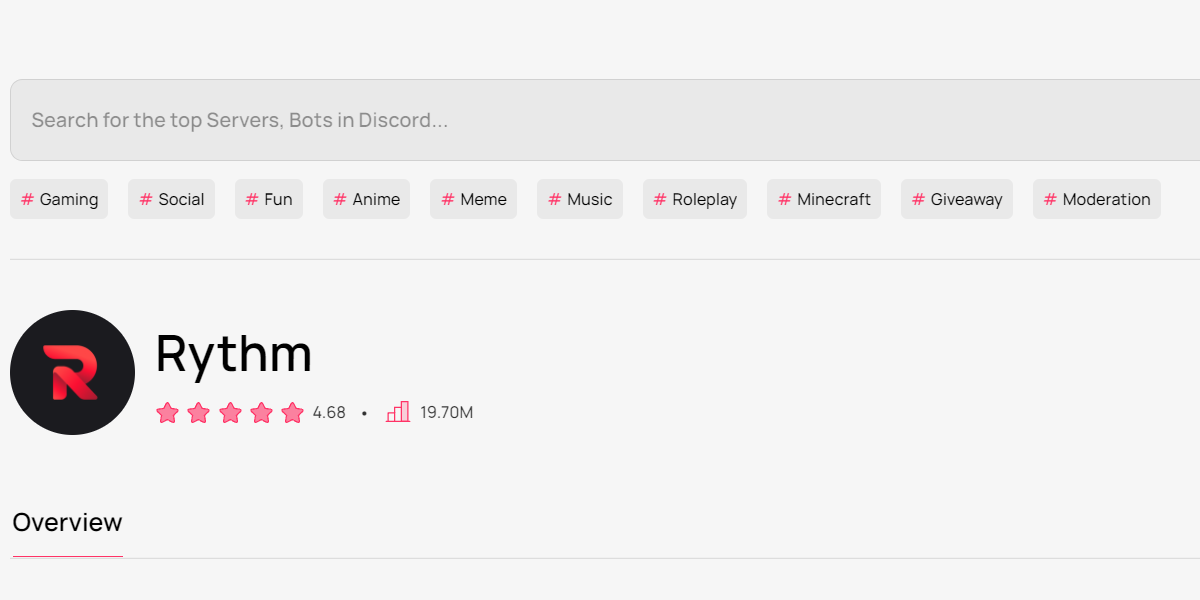Click the 19.70M server count text

click(x=445, y=412)
